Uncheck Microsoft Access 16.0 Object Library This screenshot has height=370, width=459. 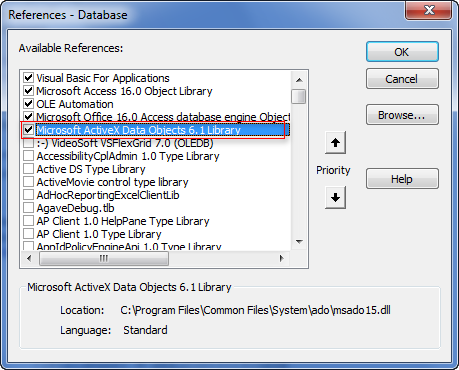click(28, 91)
